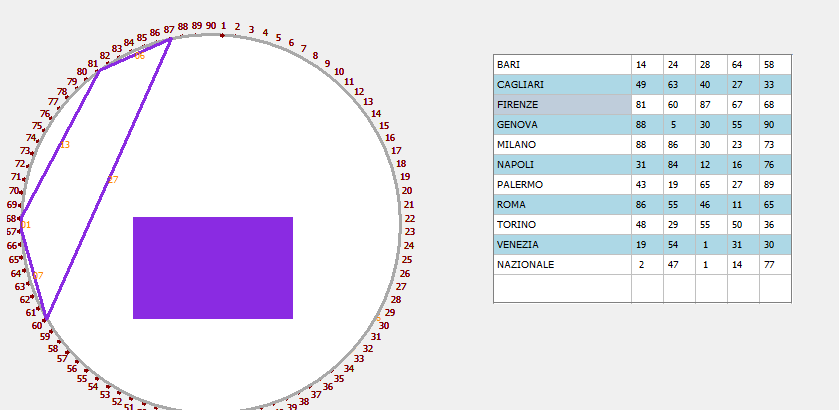Click number 87 on the circle rim
The height and width of the screenshot is (410, 839).
point(169,29)
